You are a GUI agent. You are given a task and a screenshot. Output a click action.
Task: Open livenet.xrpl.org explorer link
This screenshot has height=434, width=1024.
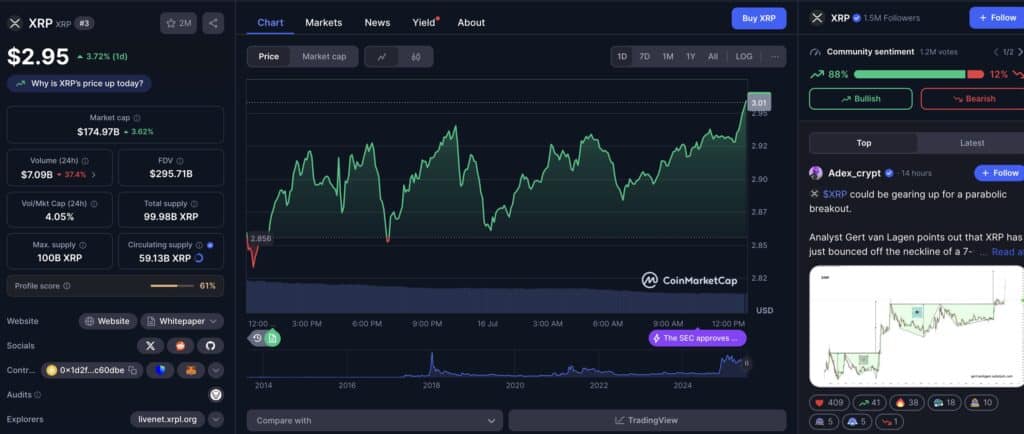(167, 419)
